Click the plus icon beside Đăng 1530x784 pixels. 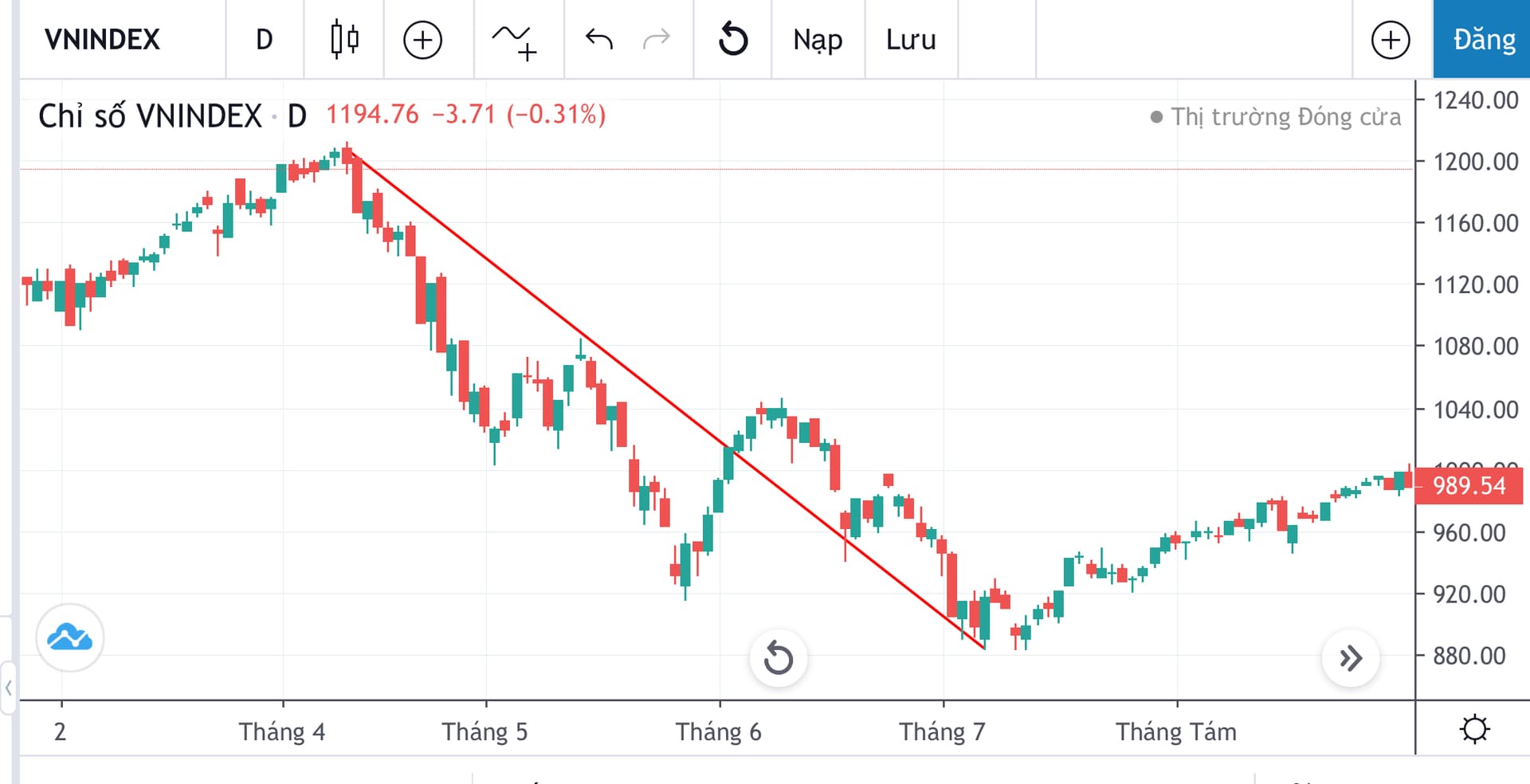point(1391,40)
